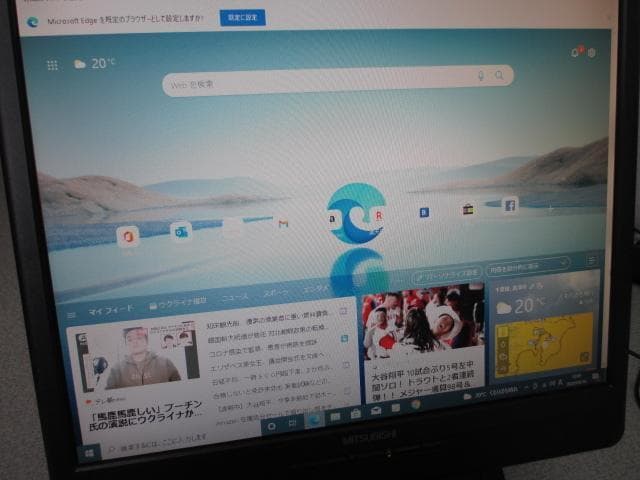Image resolution: width=640 pixels, height=480 pixels.
Task: Click the personalize button with the pencil icon
Action: click(447, 274)
